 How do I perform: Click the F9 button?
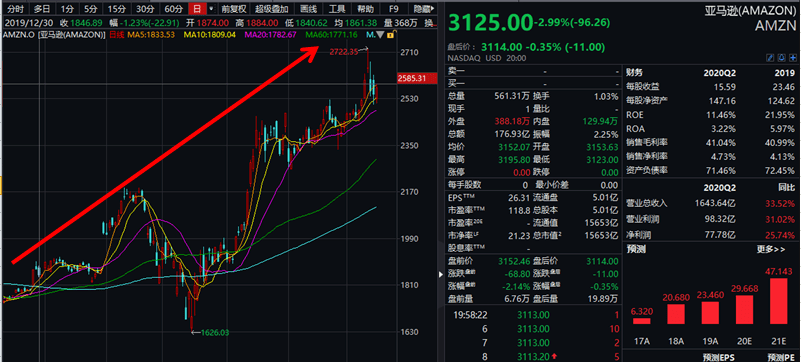pyautogui.click(x=393, y=9)
